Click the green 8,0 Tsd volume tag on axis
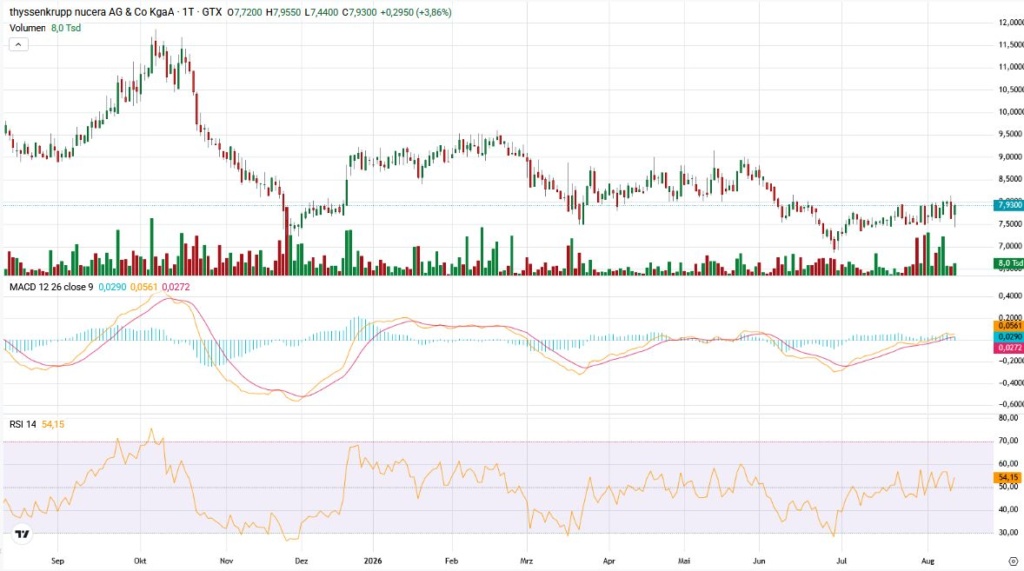 (1008, 263)
